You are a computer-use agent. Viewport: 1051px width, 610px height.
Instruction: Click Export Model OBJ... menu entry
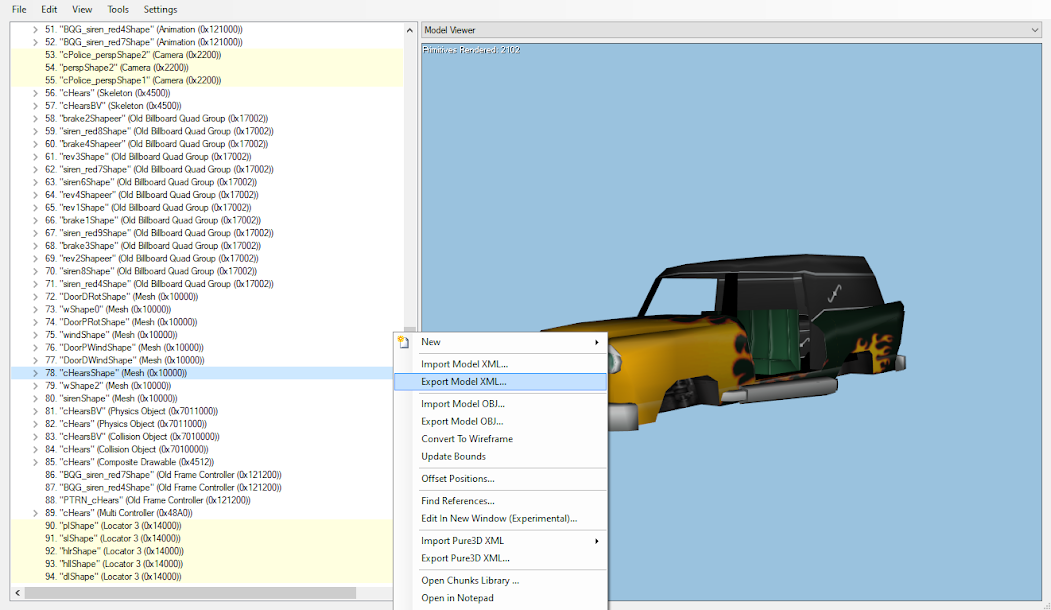tap(462, 422)
